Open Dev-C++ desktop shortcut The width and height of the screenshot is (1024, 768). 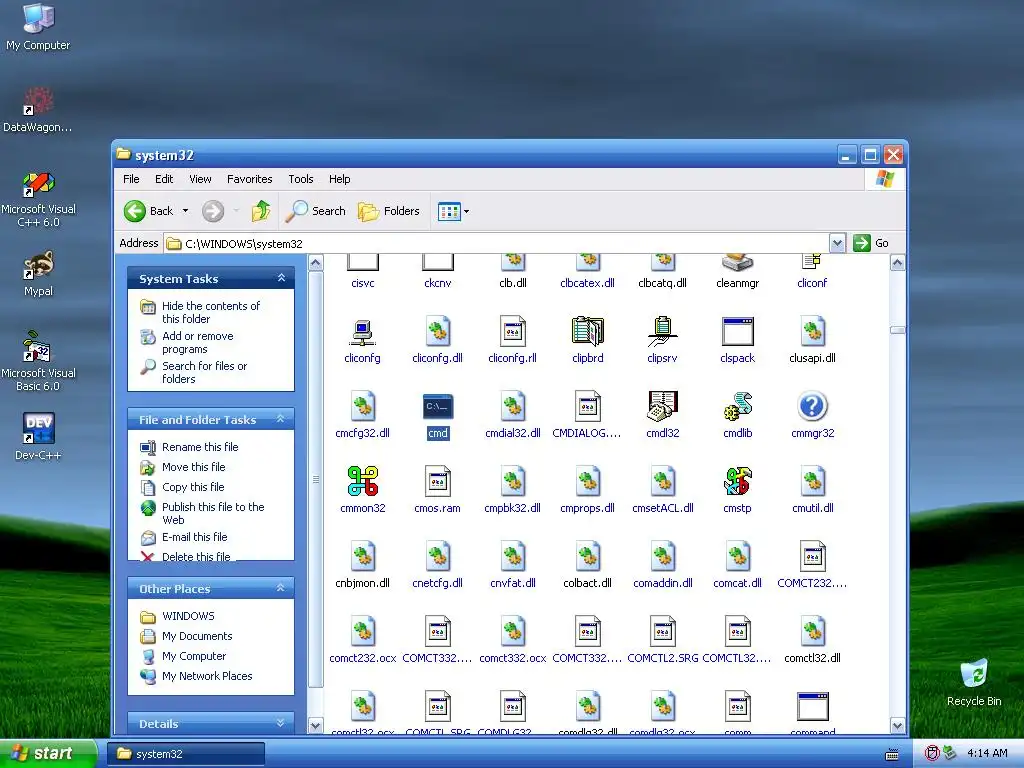(x=39, y=437)
